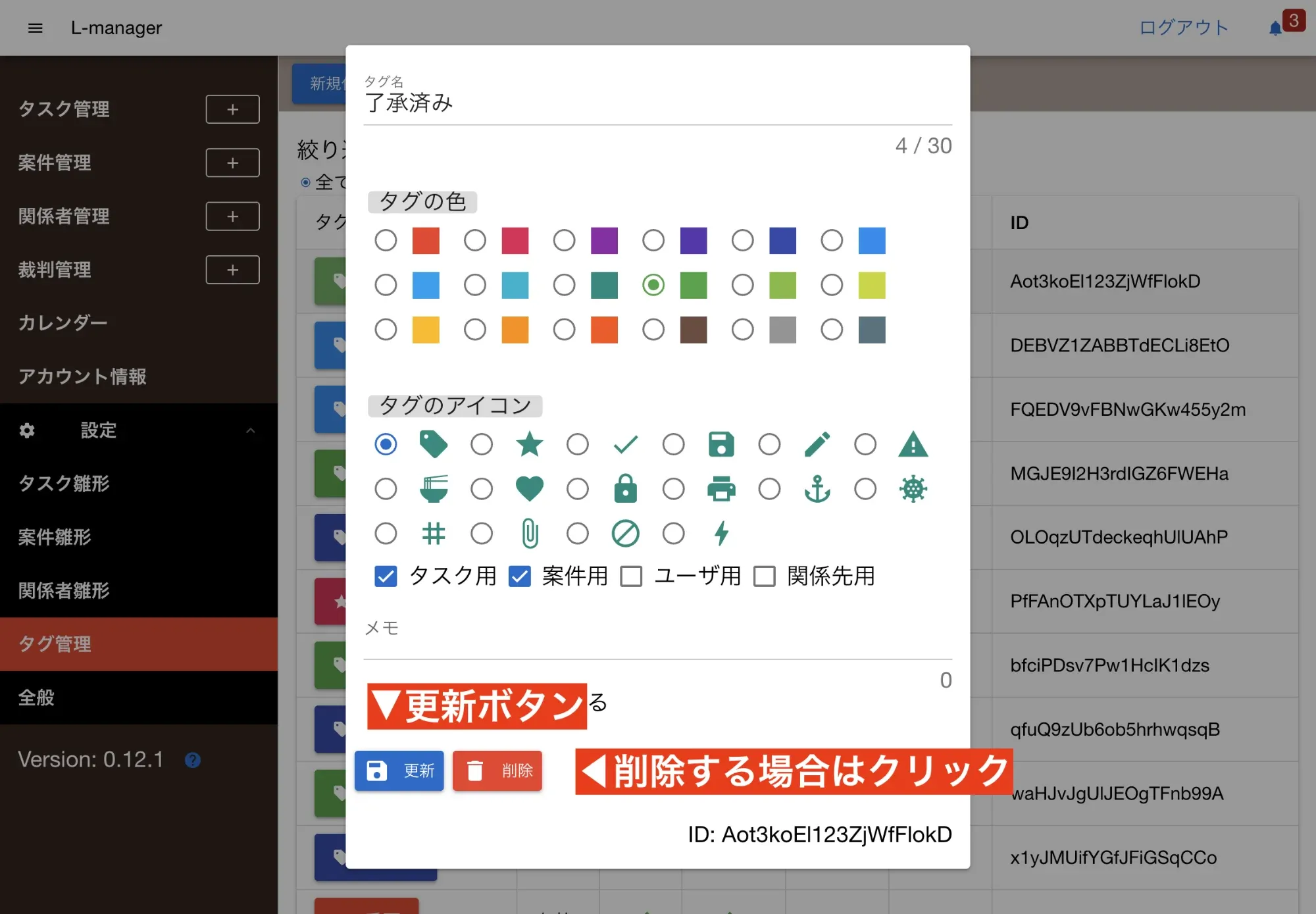The image size is (1316, 914).
Task: Click the notification bell icon
Action: [x=1275, y=28]
